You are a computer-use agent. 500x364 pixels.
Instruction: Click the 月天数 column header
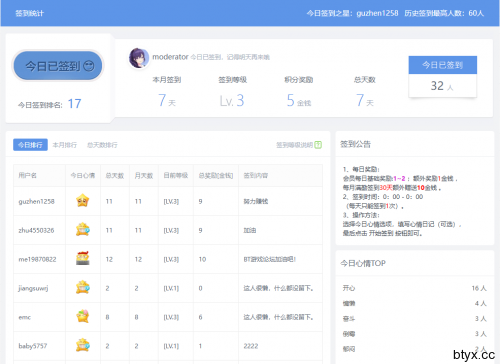click(144, 175)
